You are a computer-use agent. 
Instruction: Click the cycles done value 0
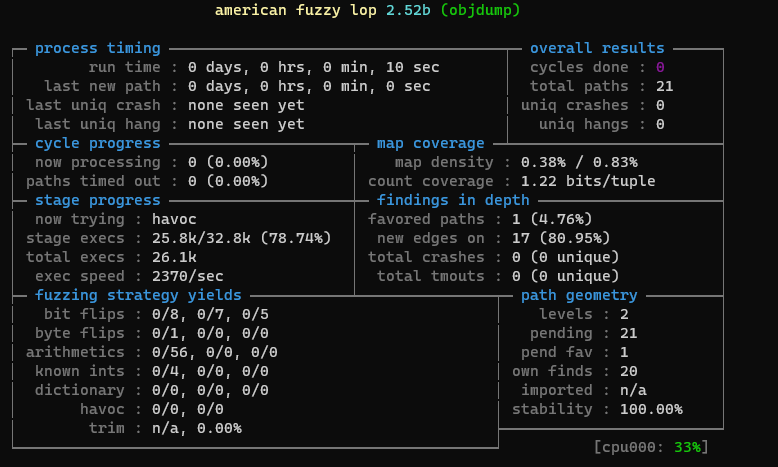pos(660,67)
